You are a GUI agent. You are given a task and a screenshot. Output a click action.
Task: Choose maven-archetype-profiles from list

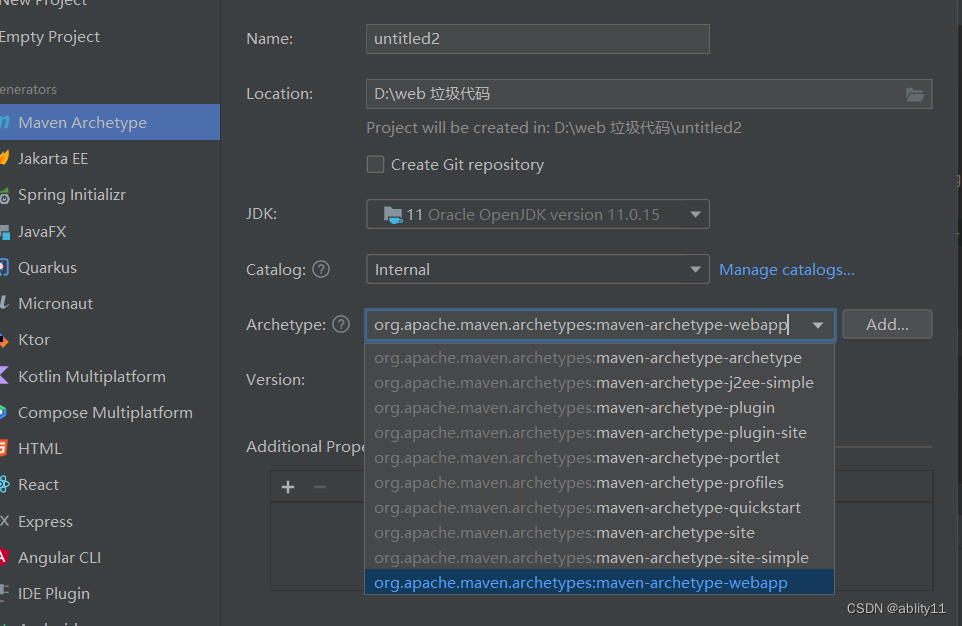pyautogui.click(x=599, y=482)
